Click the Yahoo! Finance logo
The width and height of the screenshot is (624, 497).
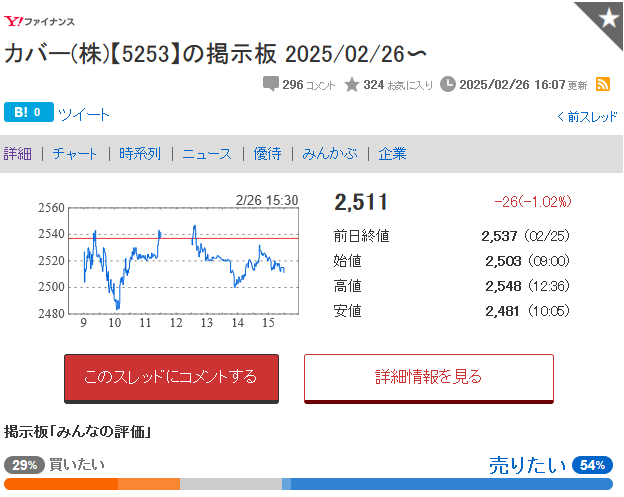39,21
